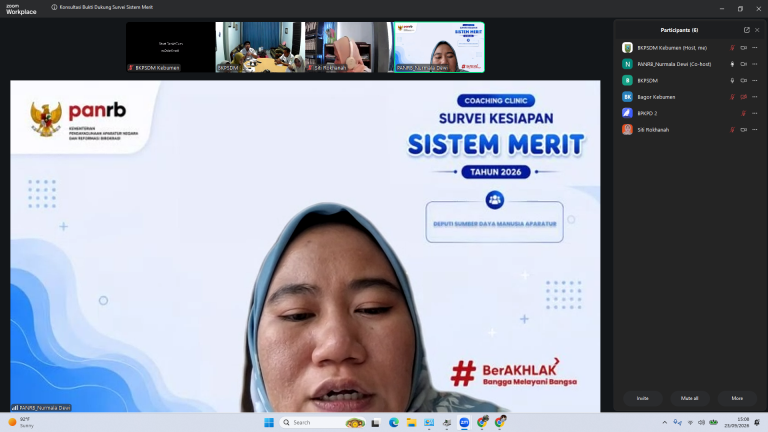768x432 pixels.
Task: Open the Windows Start menu
Action: point(269,422)
